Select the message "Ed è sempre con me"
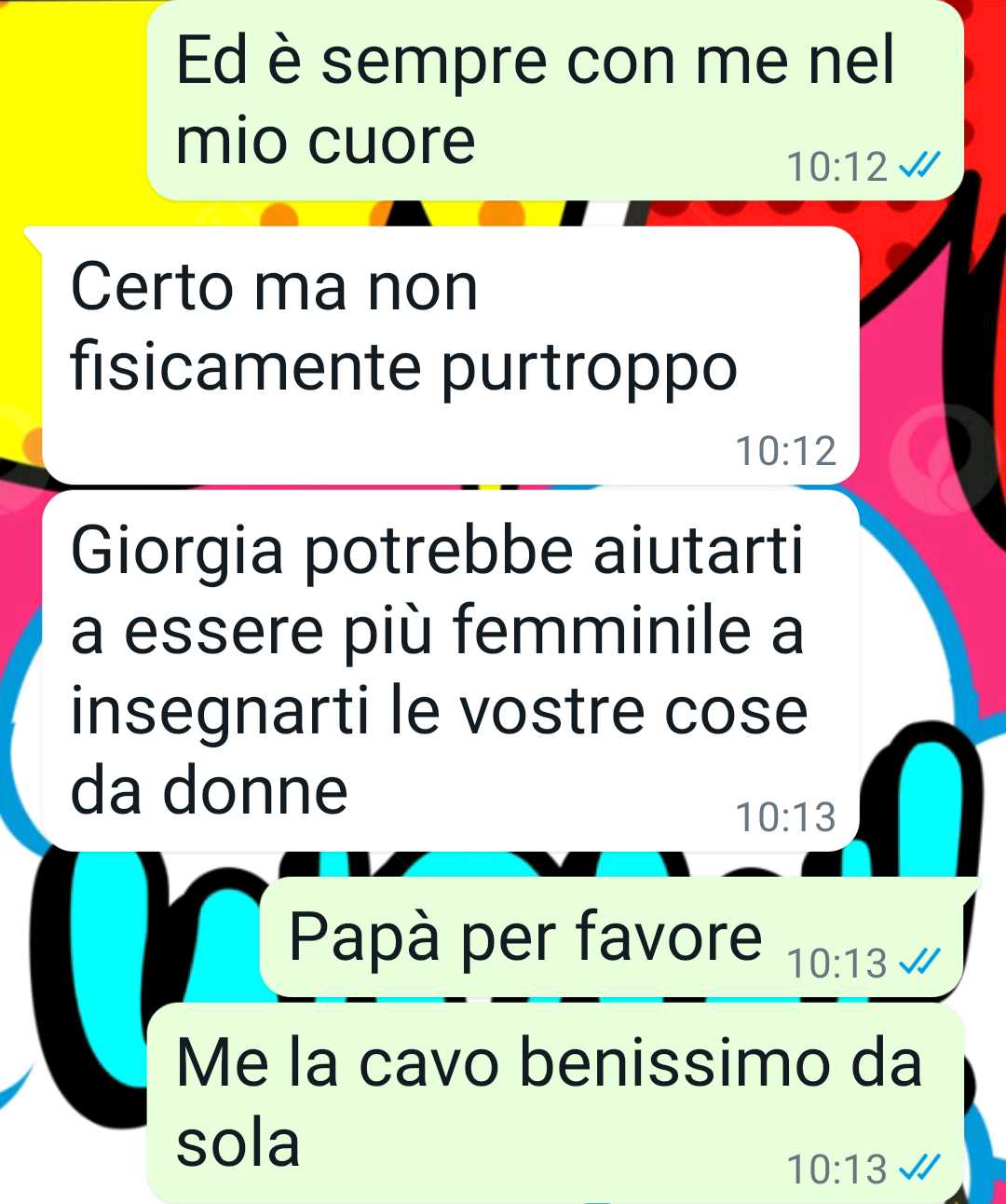Image resolution: width=1006 pixels, height=1204 pixels. point(555,100)
